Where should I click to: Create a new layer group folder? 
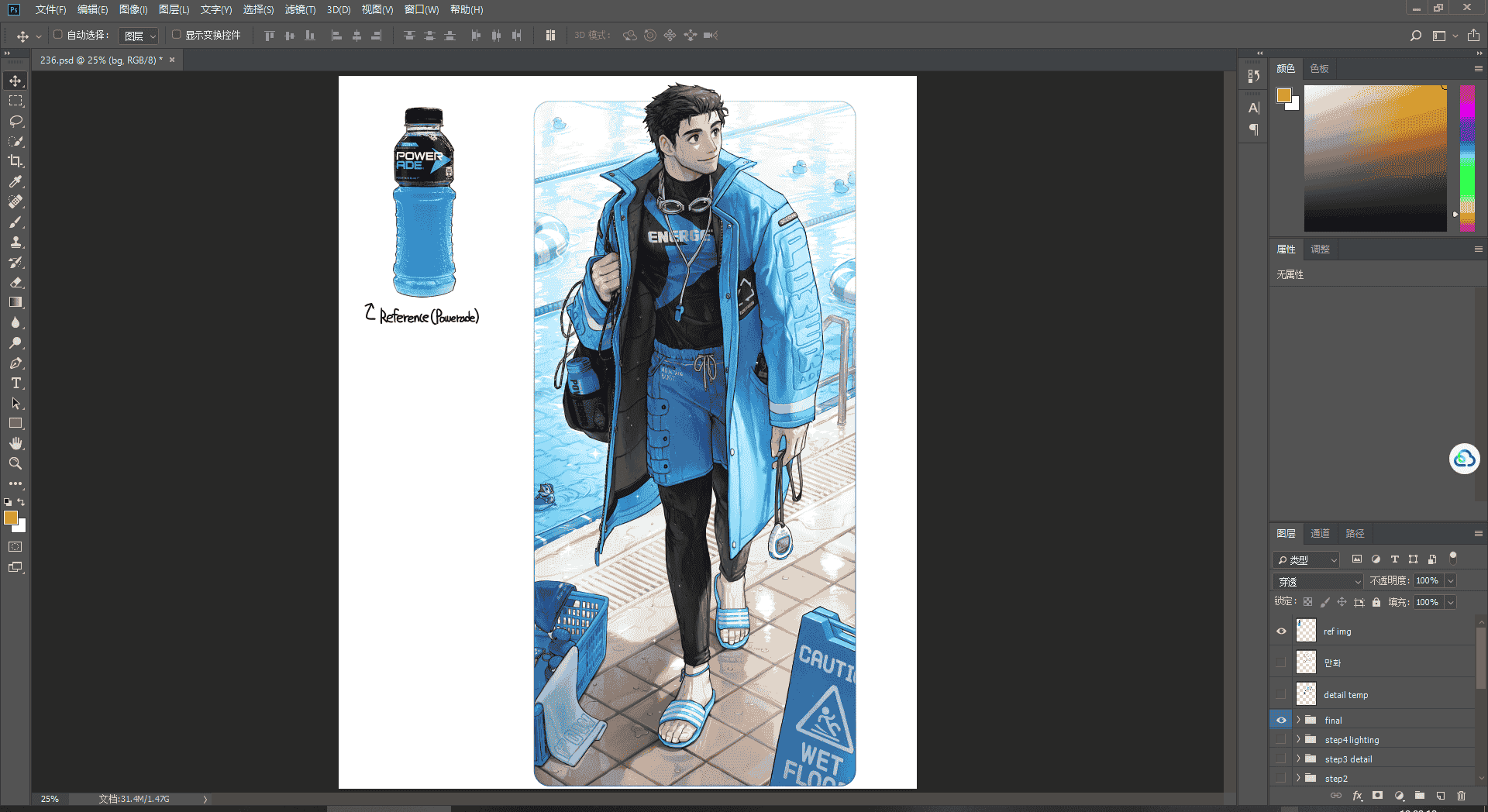point(1420,796)
